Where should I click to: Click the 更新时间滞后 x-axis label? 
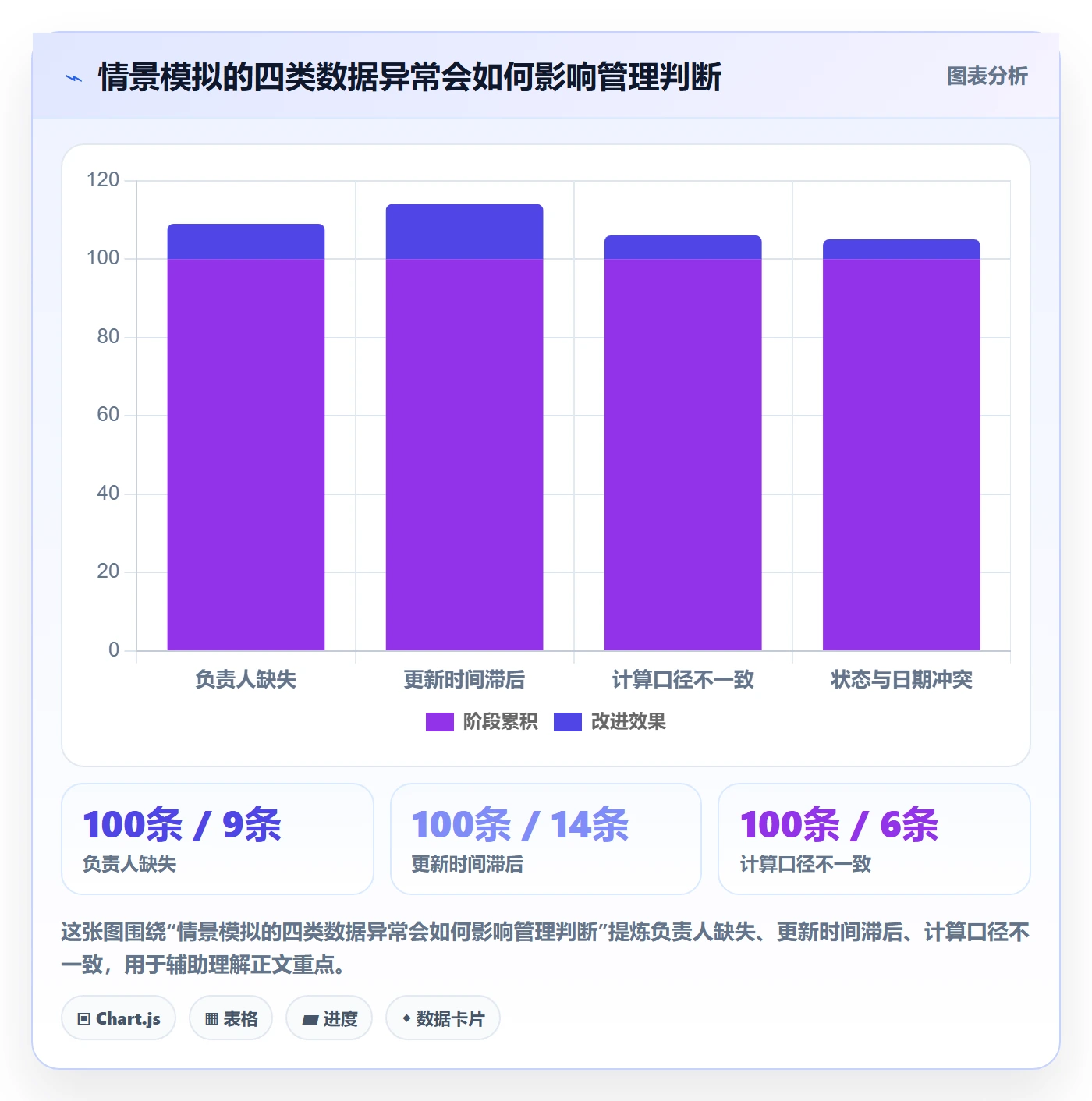(x=464, y=680)
